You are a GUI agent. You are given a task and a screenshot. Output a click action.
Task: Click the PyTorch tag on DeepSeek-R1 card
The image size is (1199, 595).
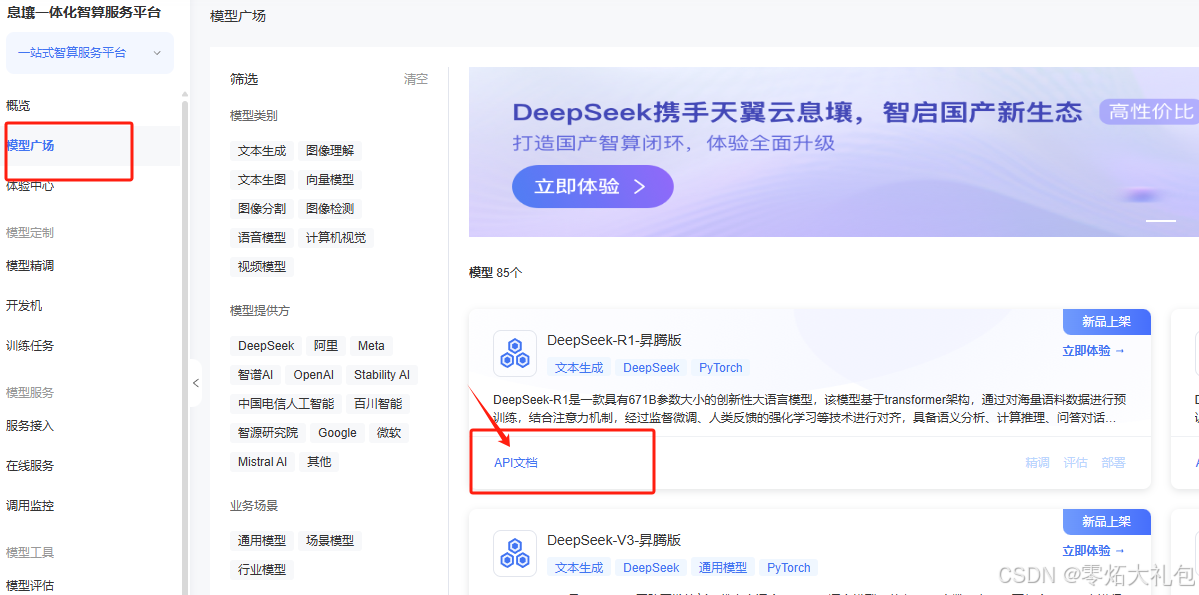pyautogui.click(x=721, y=368)
